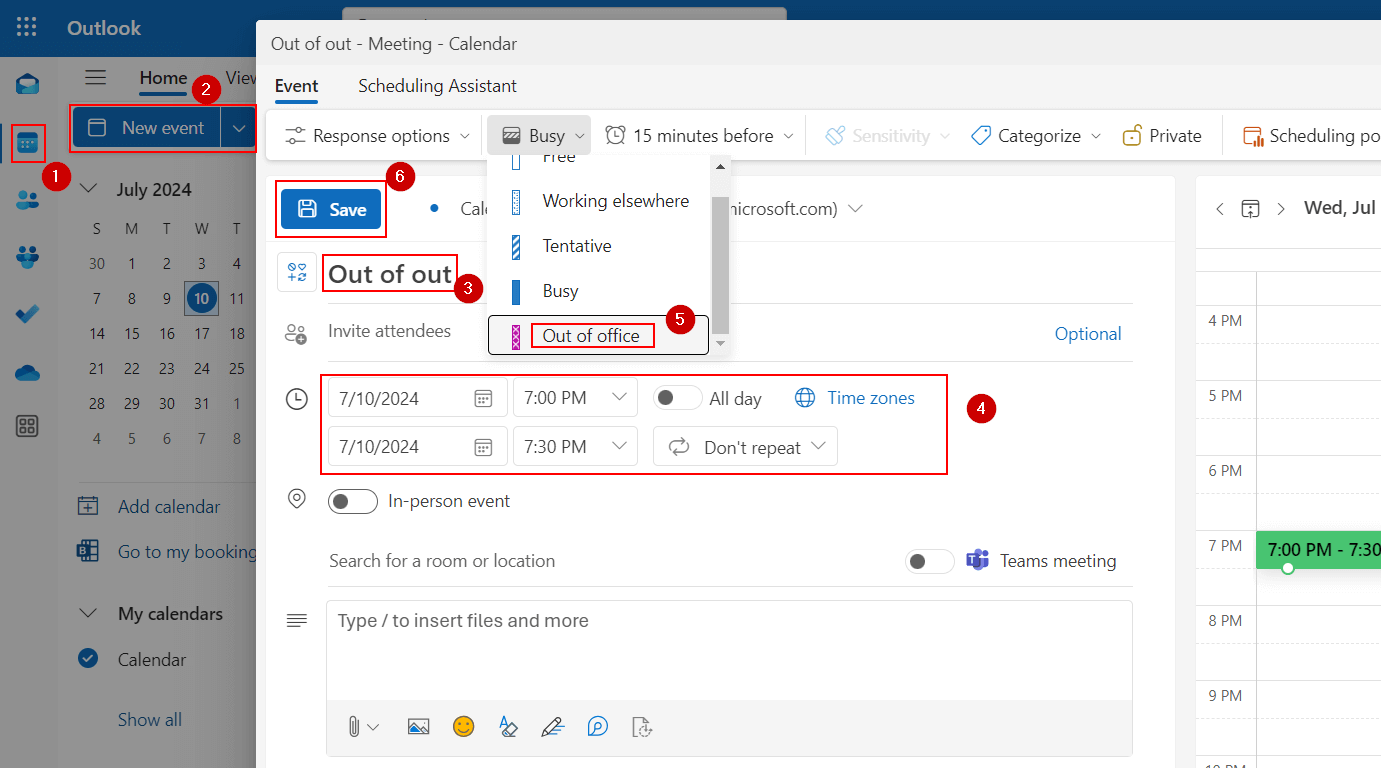Open the start time 7:00 PM dropdown
The width and height of the screenshot is (1381, 768).
575,398
